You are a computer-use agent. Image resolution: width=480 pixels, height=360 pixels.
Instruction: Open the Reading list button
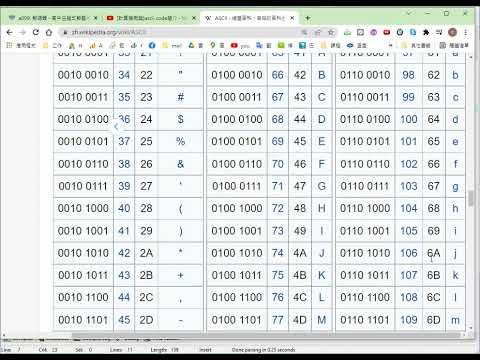(x=454, y=45)
